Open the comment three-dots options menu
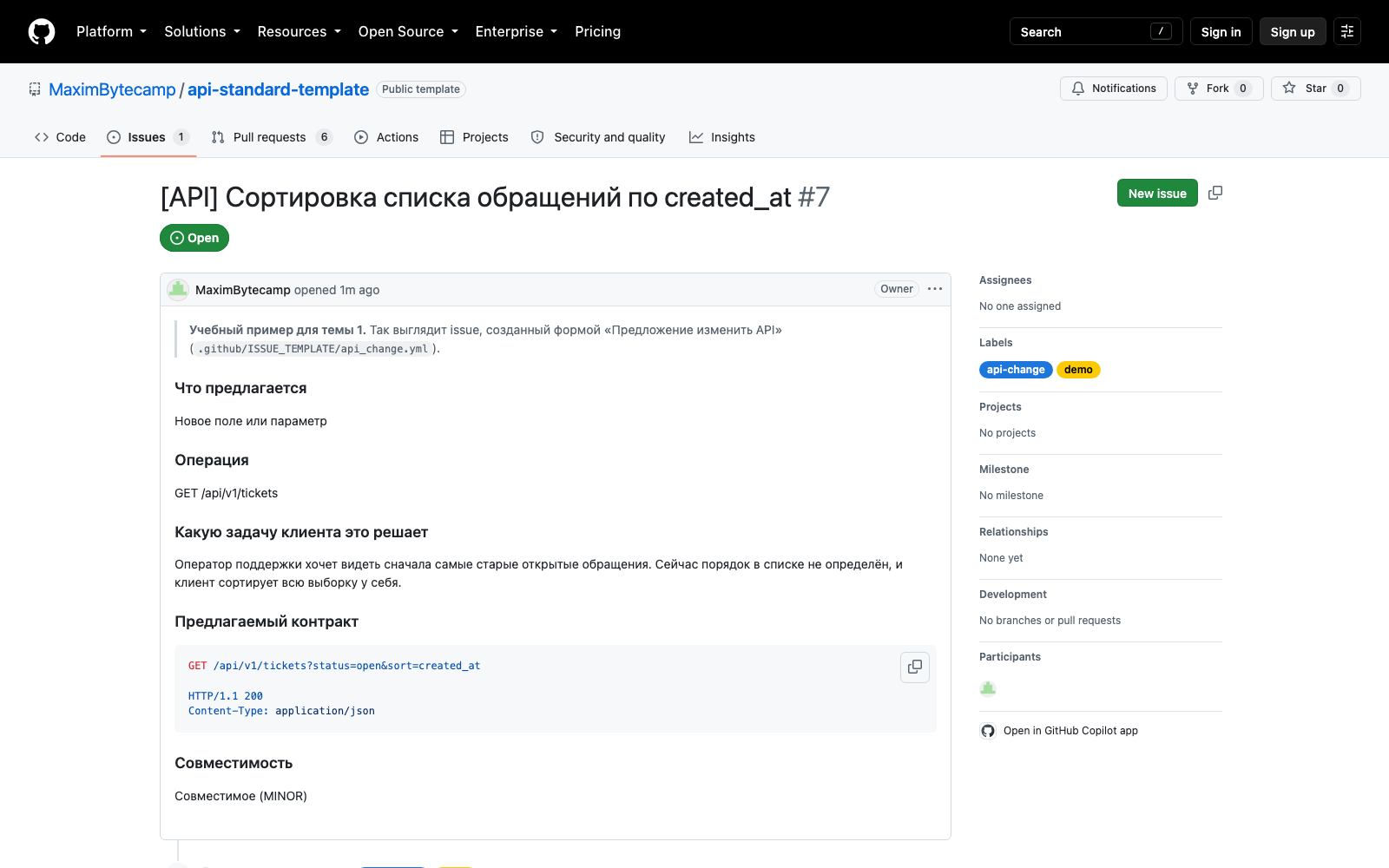1389x868 pixels. 935,289
